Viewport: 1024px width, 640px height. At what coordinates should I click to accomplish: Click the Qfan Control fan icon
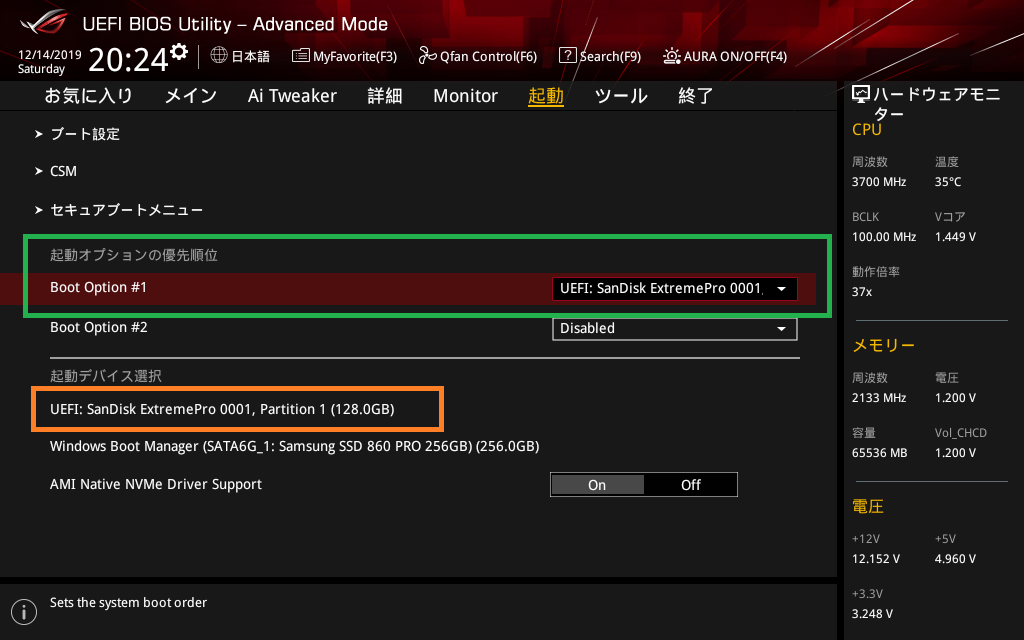pos(427,56)
